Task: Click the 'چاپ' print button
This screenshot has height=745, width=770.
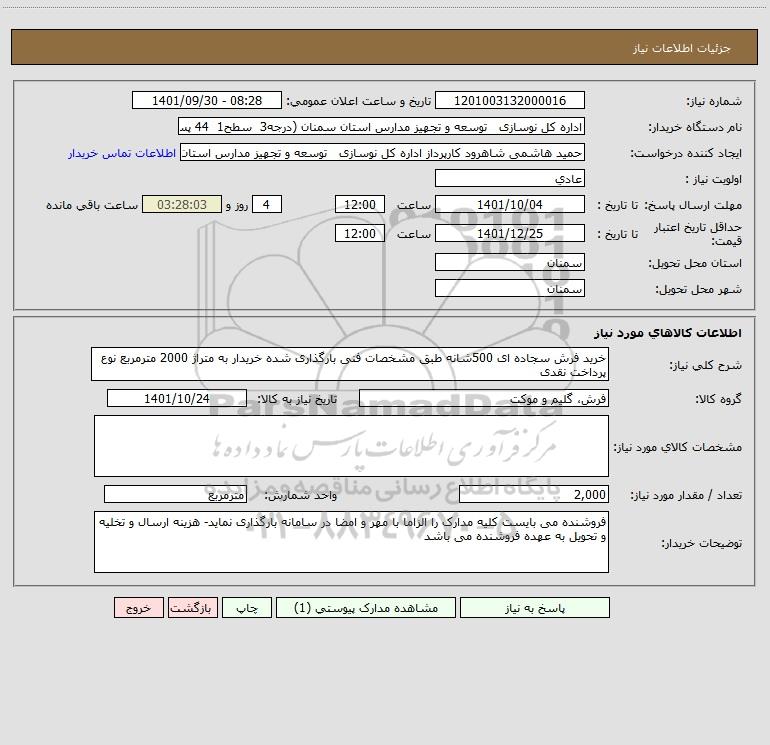Action: coord(247,608)
